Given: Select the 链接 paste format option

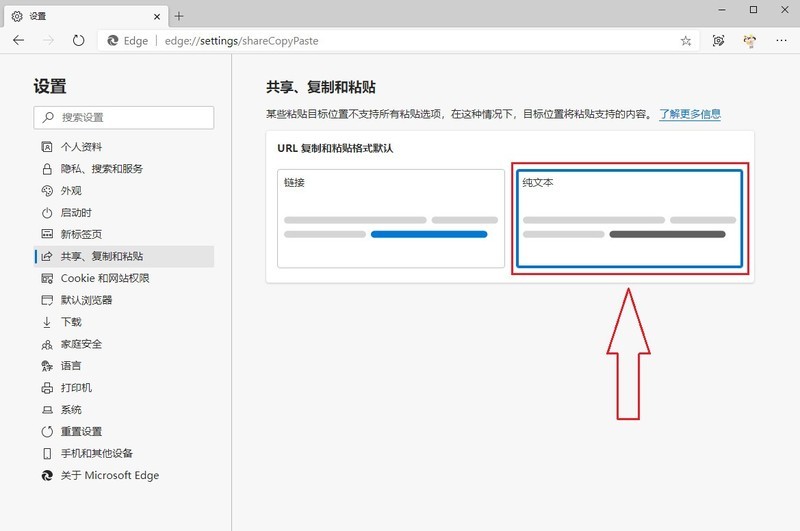Looking at the screenshot, I should click(391, 218).
